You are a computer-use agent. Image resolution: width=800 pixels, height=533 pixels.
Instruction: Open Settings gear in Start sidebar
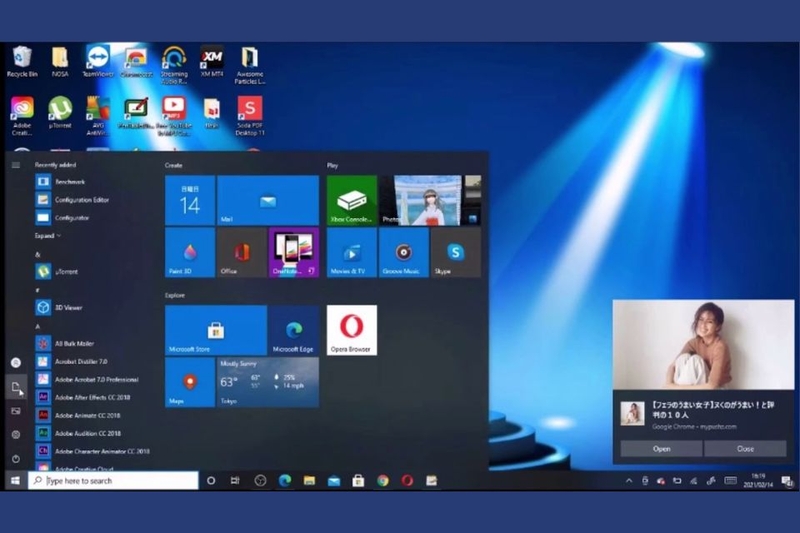[16, 435]
